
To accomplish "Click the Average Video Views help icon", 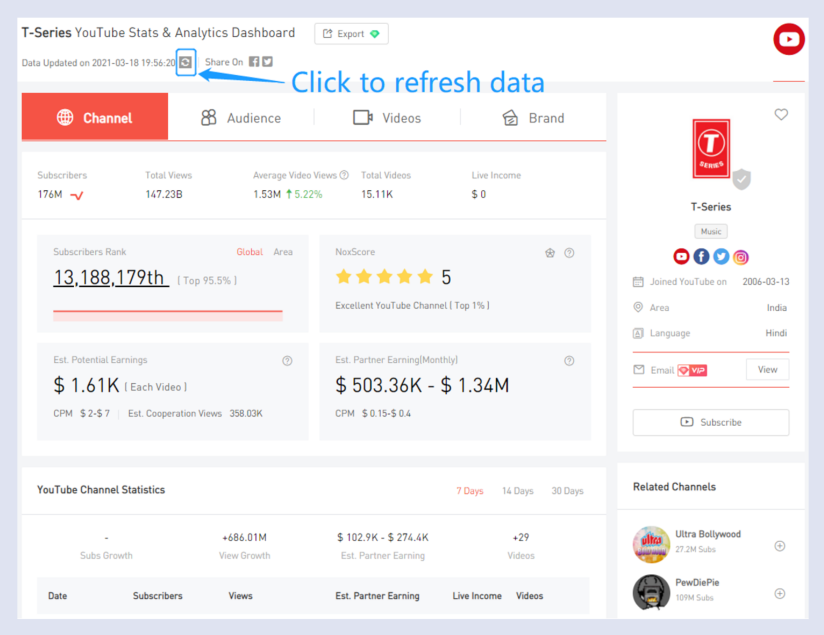I will [344, 175].
